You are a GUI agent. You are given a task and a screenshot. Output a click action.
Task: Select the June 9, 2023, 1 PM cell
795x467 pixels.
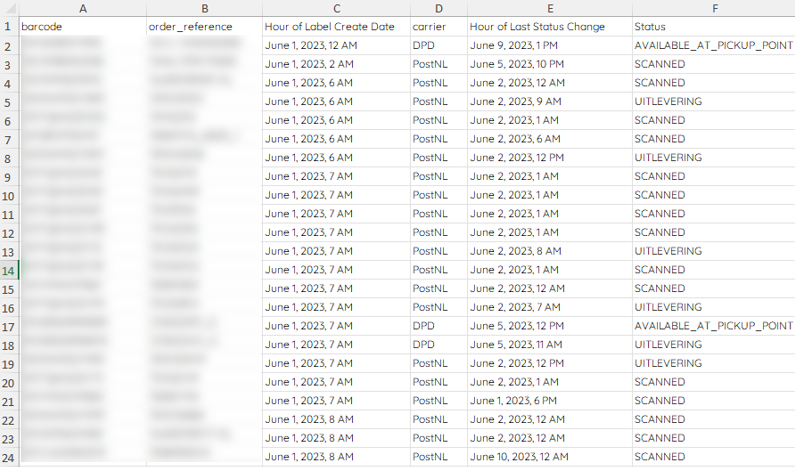click(550, 45)
